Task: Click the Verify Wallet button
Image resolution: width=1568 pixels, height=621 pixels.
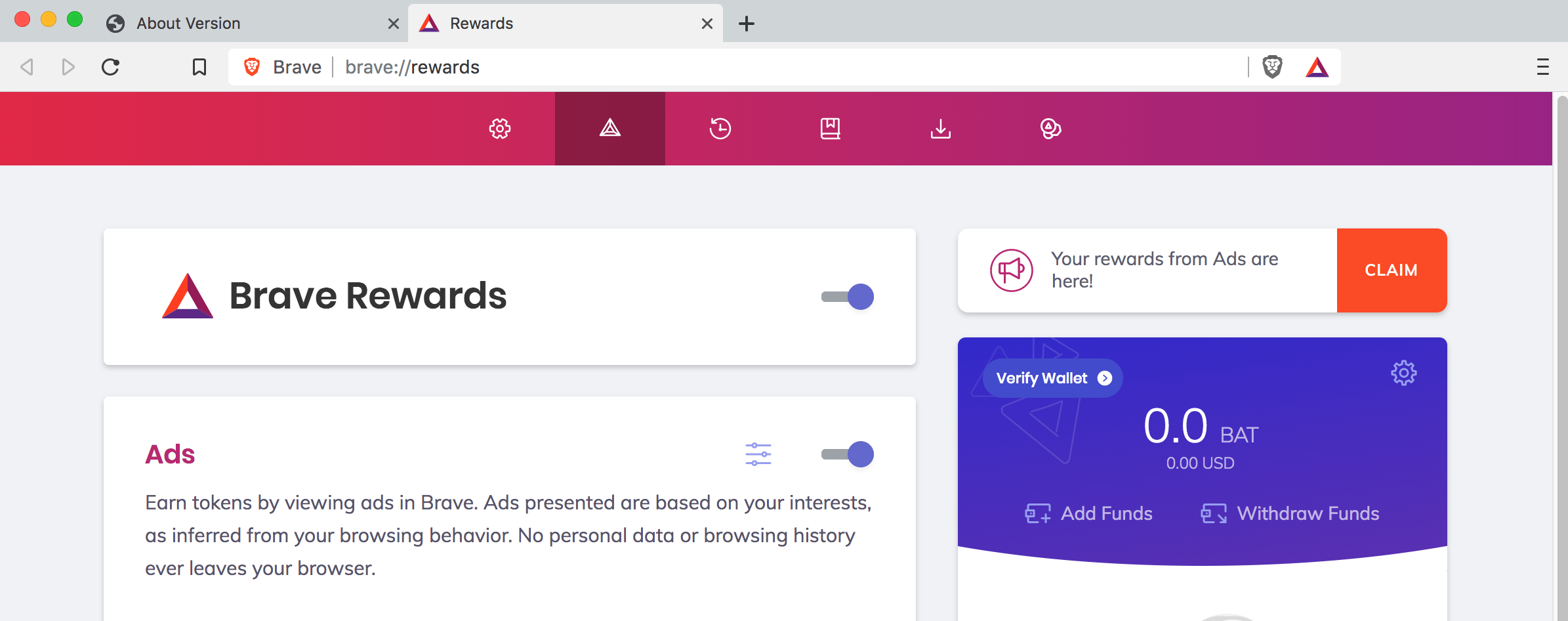Action: pyautogui.click(x=1053, y=378)
